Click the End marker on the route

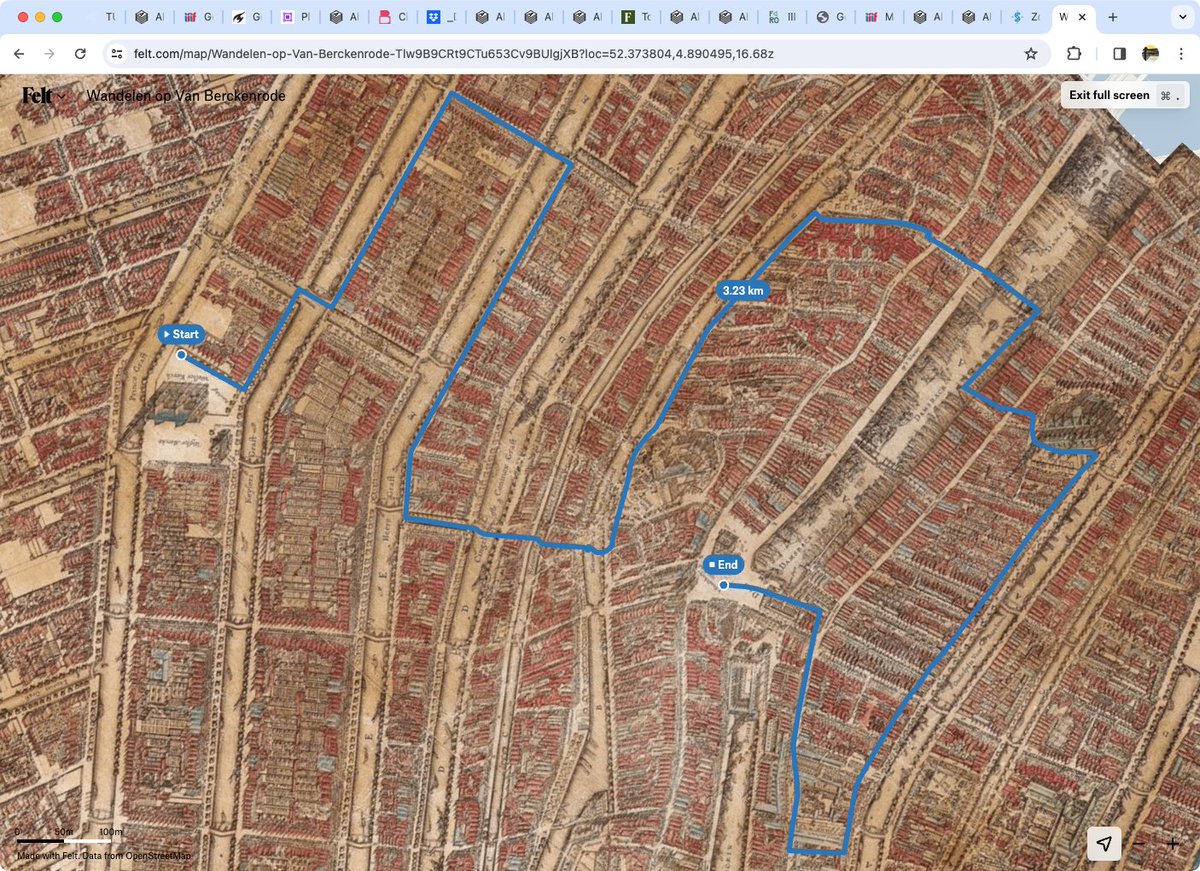pyautogui.click(x=725, y=564)
